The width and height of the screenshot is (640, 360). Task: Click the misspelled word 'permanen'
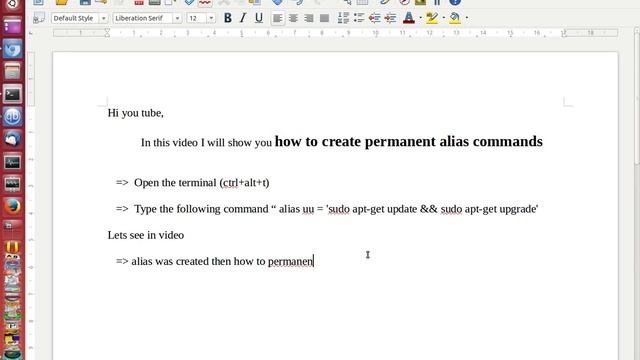coord(290,262)
